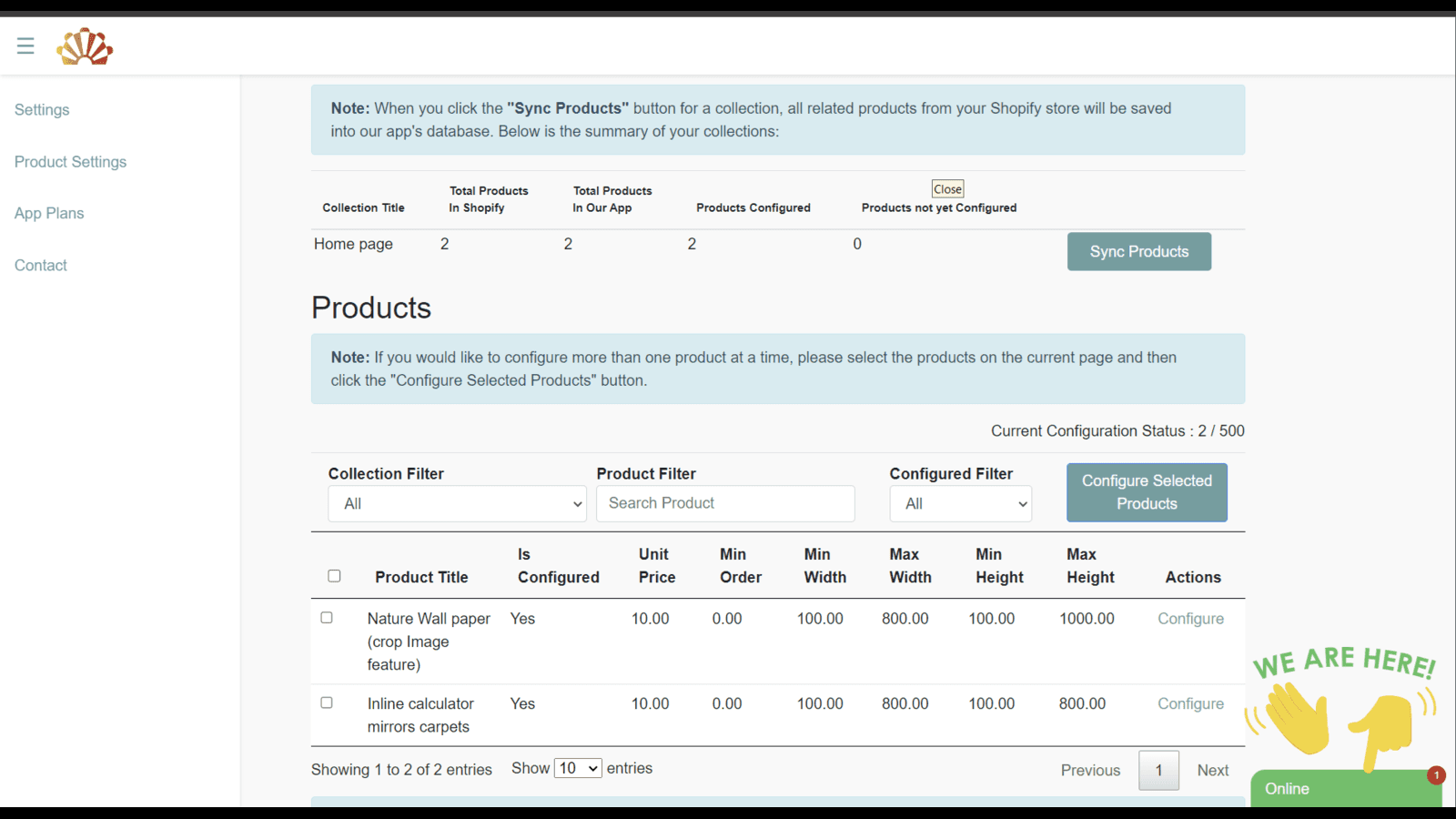The height and width of the screenshot is (819, 1456).
Task: Open Settings in the sidebar
Action: point(42,110)
